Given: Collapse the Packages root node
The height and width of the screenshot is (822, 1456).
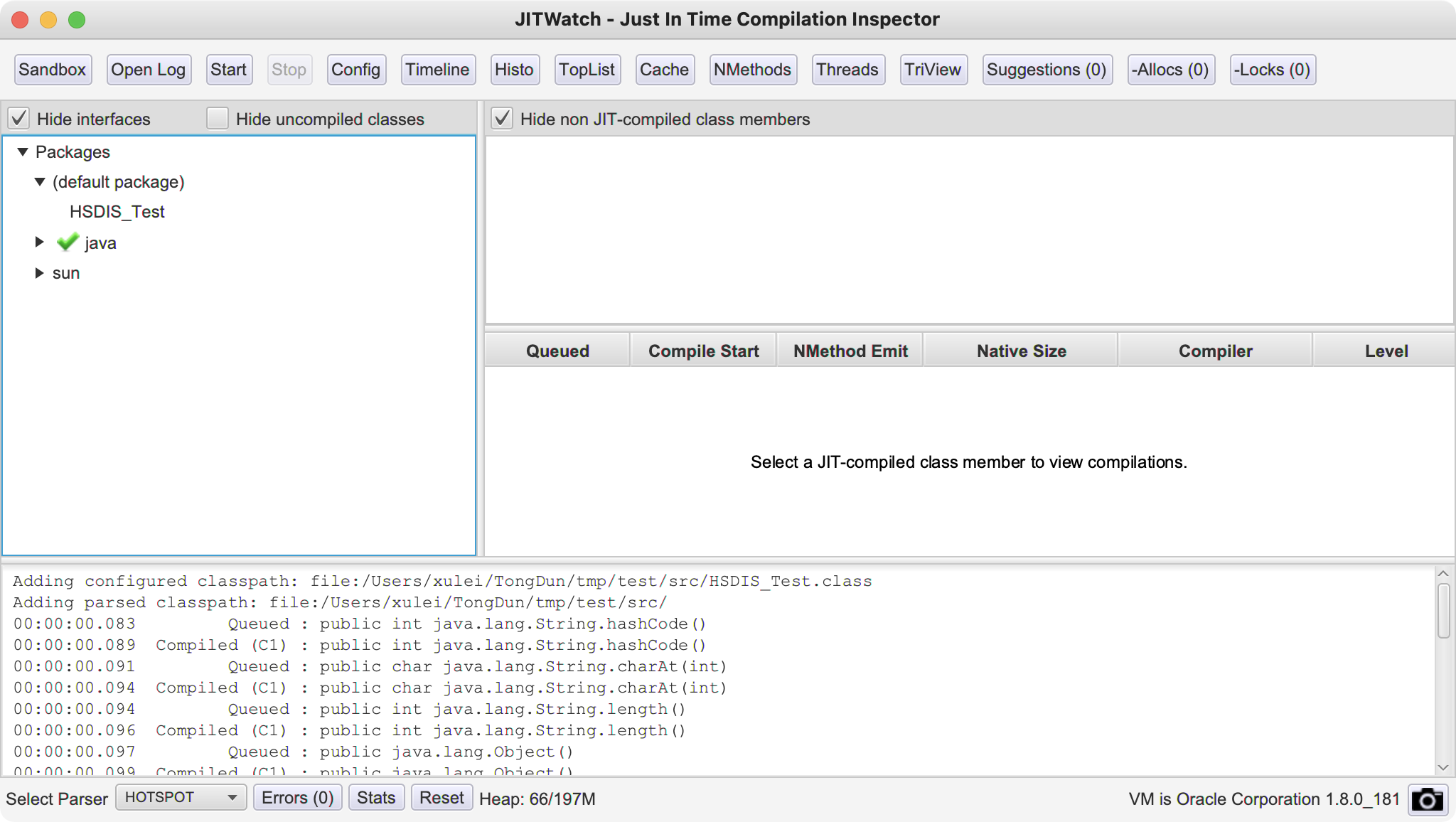Looking at the screenshot, I should coord(23,152).
